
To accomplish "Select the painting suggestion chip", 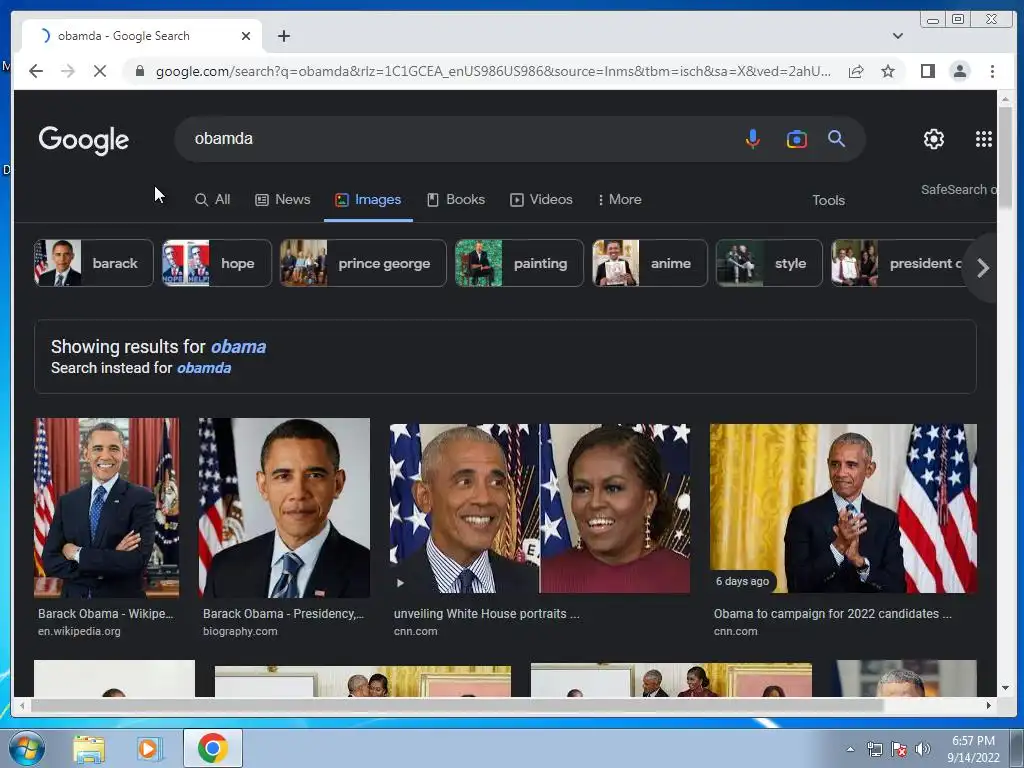I will [519, 263].
